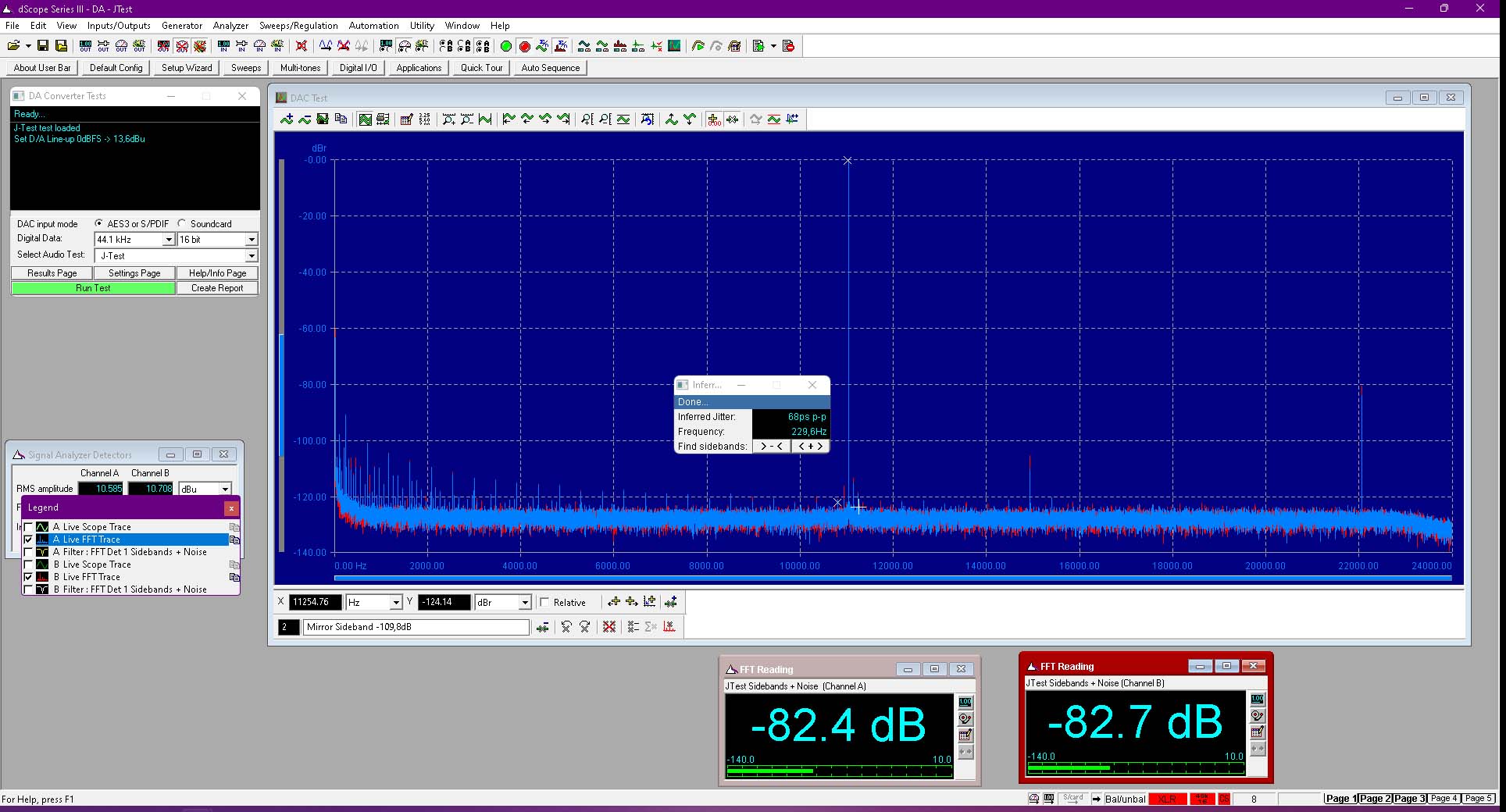Select the AES3 or S/PDIF radio button

tap(99, 223)
